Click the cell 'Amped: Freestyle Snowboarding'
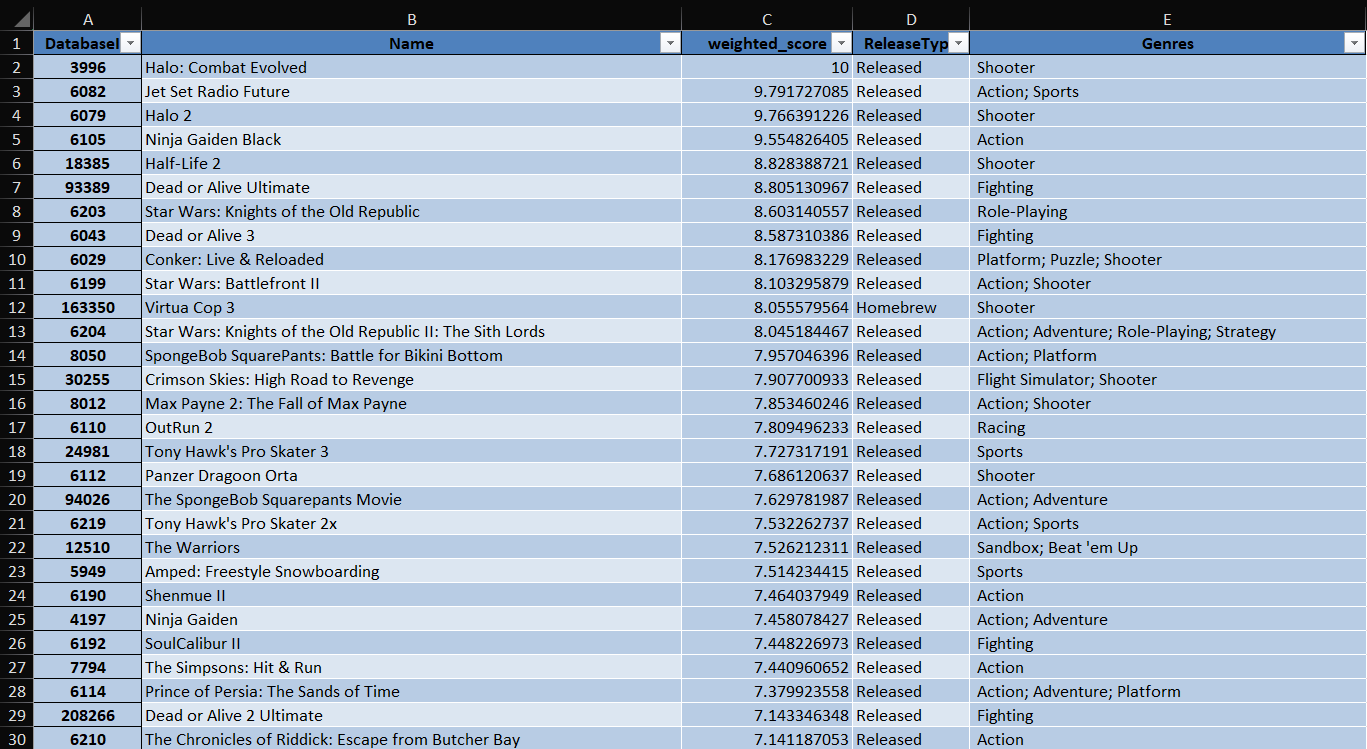Image resolution: width=1367 pixels, height=749 pixels. [x=412, y=571]
